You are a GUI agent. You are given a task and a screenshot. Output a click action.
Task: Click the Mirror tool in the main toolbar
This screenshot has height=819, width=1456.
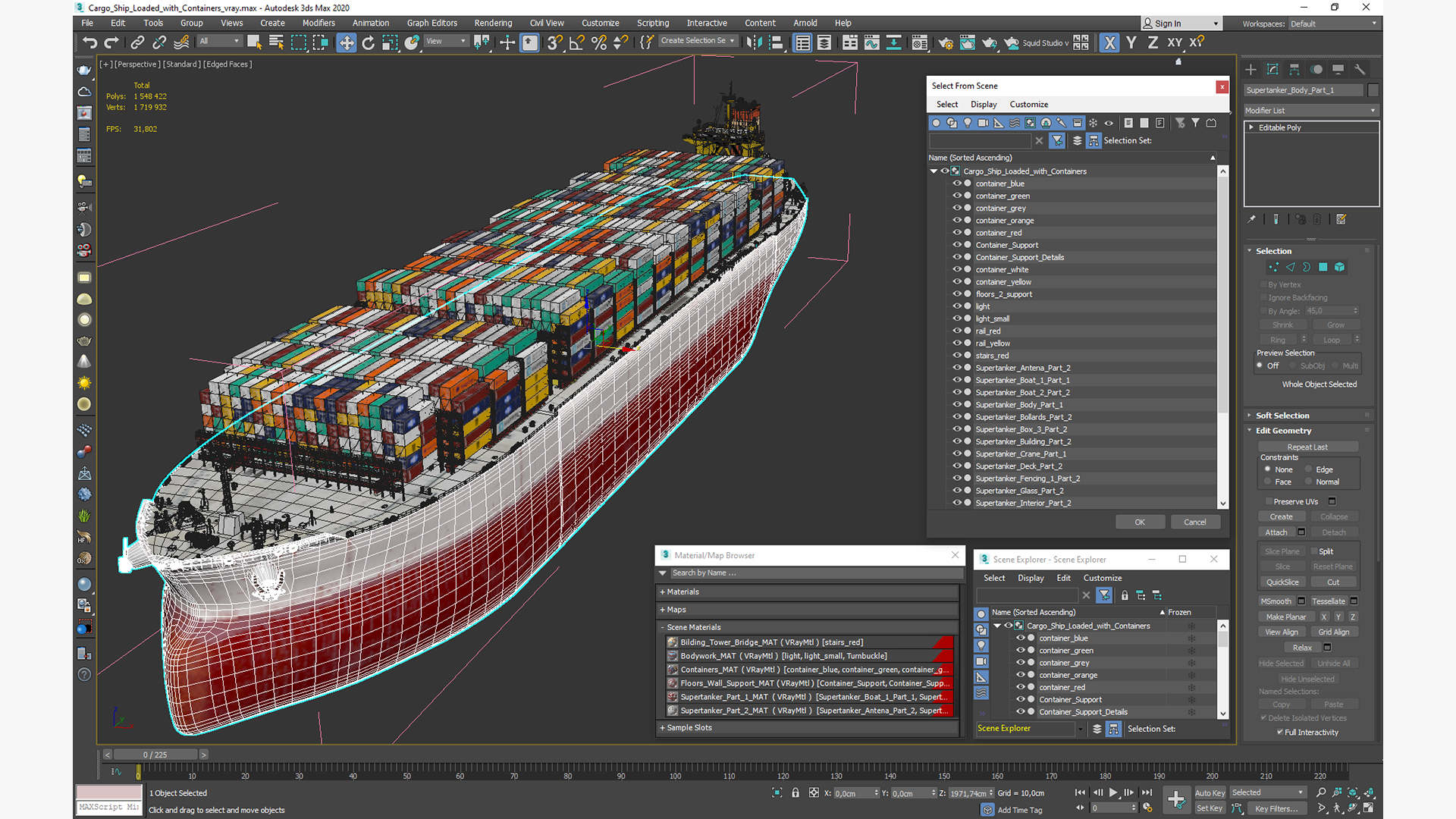click(x=754, y=42)
